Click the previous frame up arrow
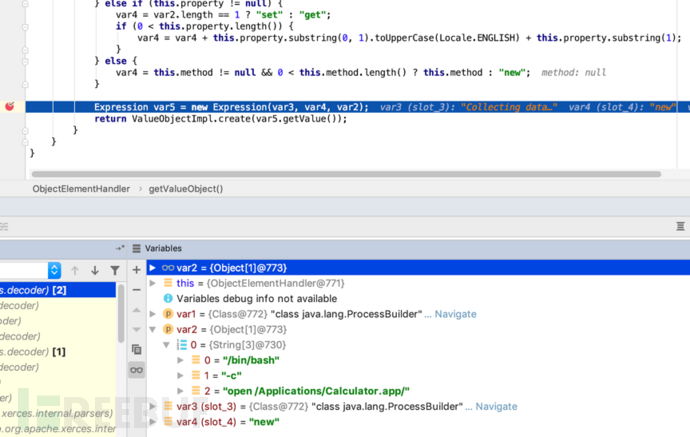The width and height of the screenshot is (690, 437). pos(75,270)
